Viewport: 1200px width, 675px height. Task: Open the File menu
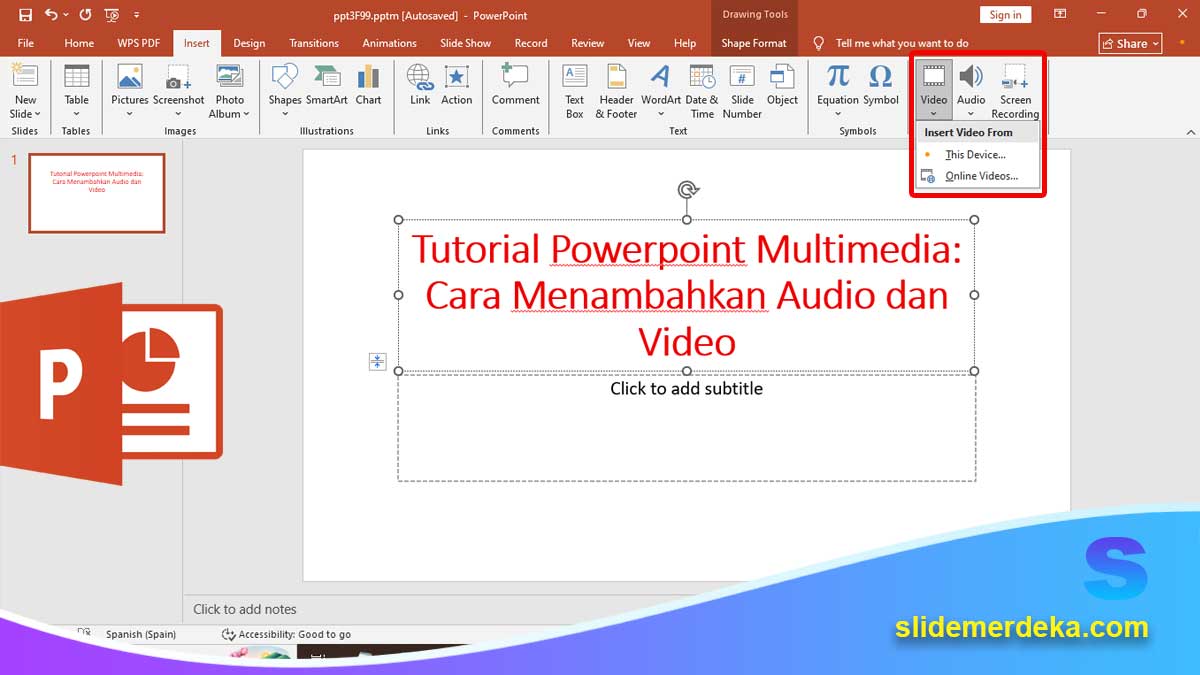tap(26, 43)
